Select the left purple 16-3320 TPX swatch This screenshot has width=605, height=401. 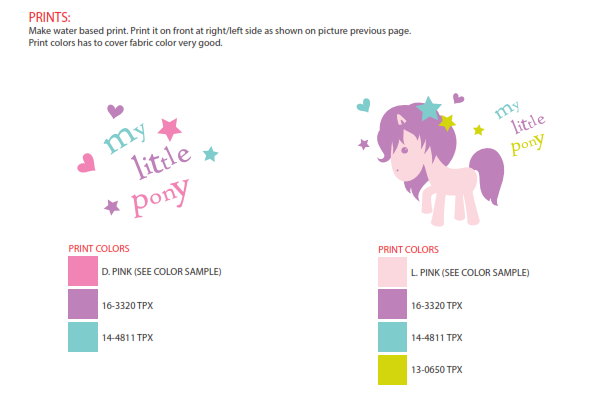(83, 304)
